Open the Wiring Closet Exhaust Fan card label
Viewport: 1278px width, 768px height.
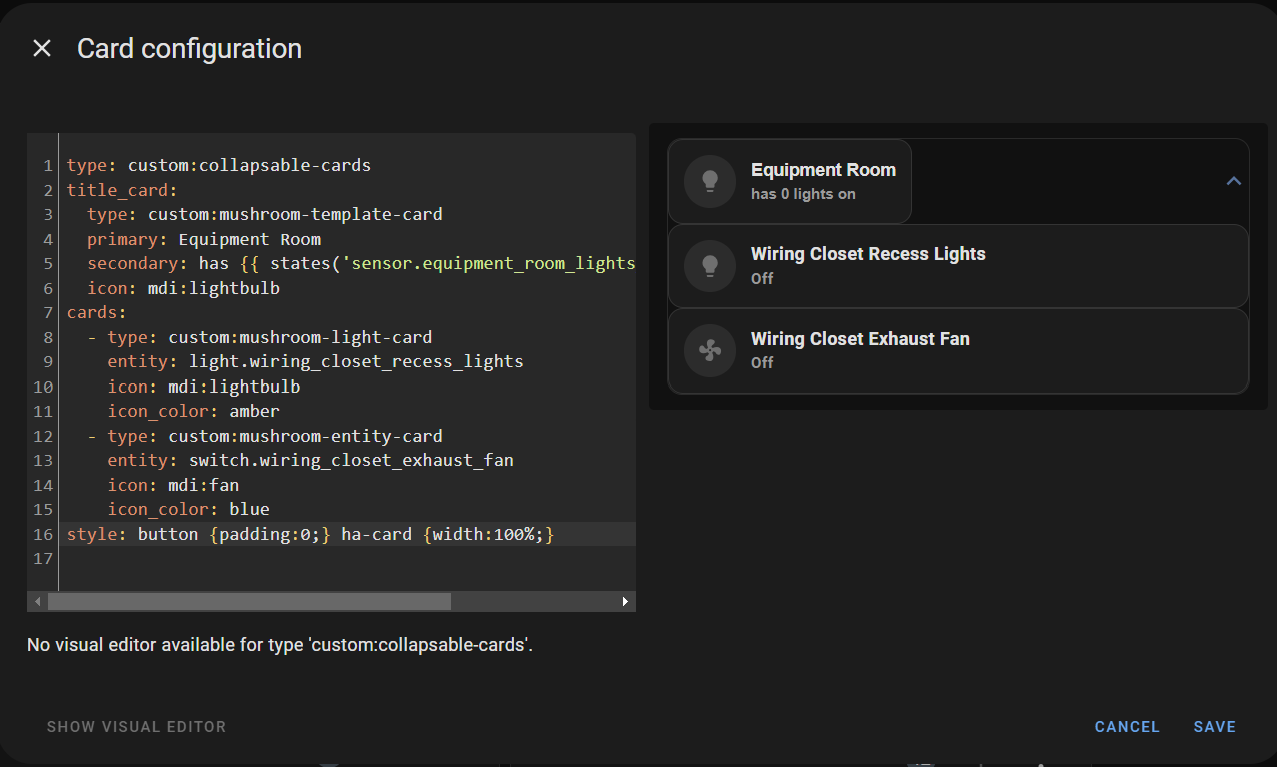coord(859,339)
